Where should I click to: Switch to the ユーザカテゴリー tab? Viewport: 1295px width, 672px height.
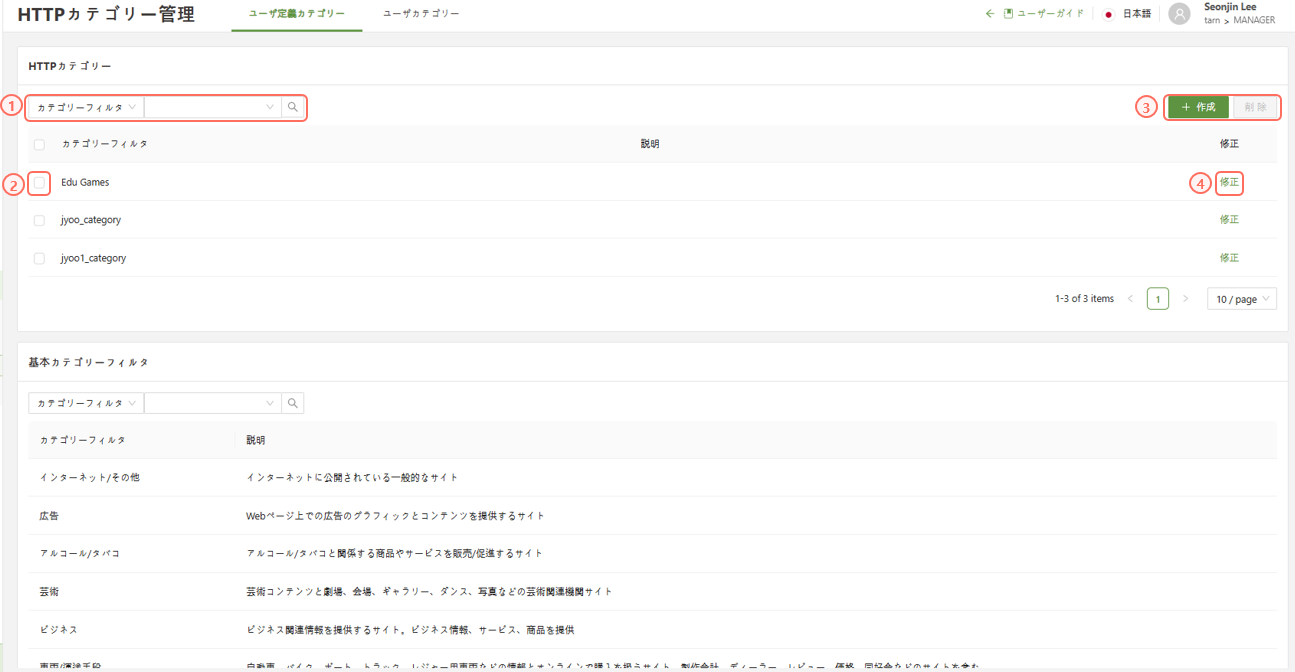pos(421,14)
